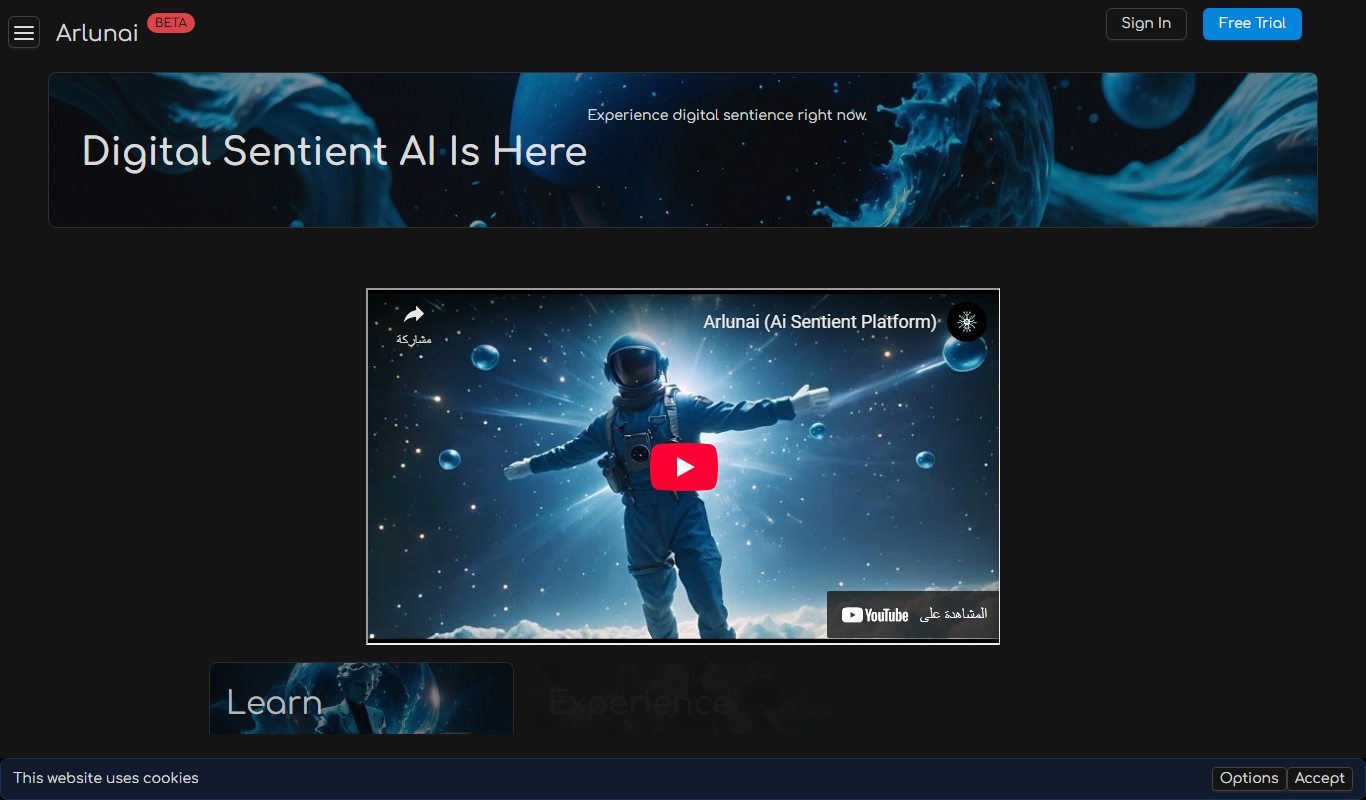Image resolution: width=1366 pixels, height=800 pixels.
Task: Click the Digital Sentient AI Is Here heading
Action: pos(335,151)
